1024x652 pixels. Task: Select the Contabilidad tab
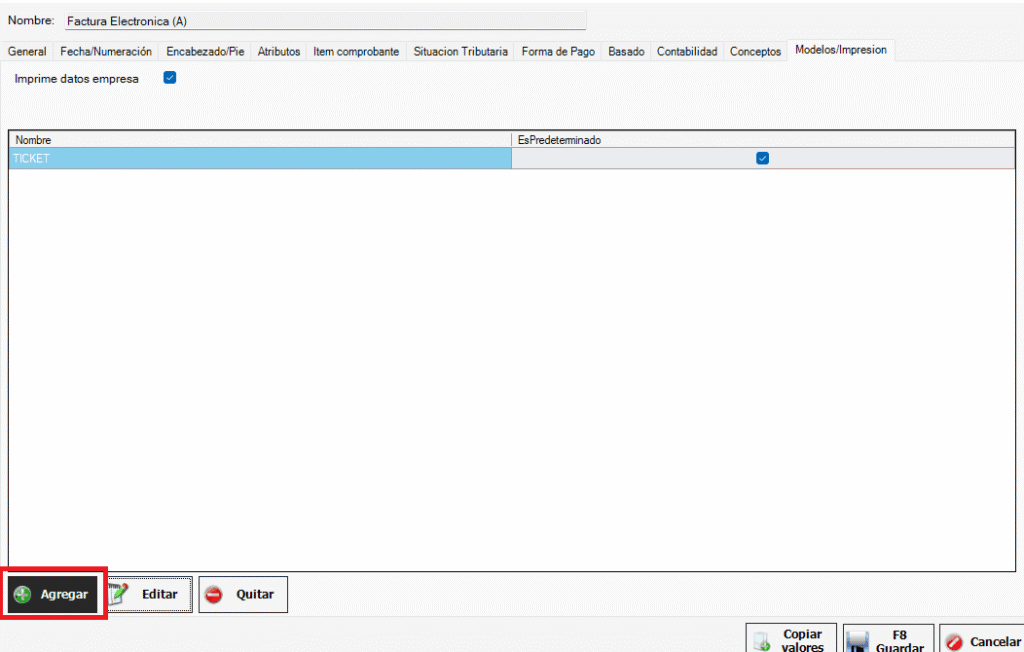click(687, 51)
